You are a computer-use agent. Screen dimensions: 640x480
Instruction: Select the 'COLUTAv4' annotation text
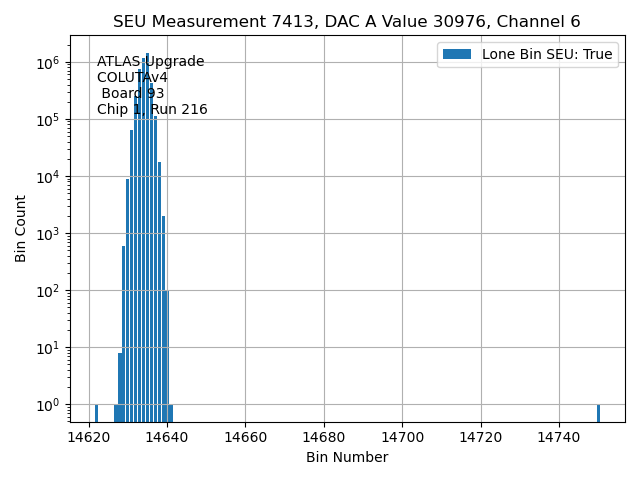132,78
